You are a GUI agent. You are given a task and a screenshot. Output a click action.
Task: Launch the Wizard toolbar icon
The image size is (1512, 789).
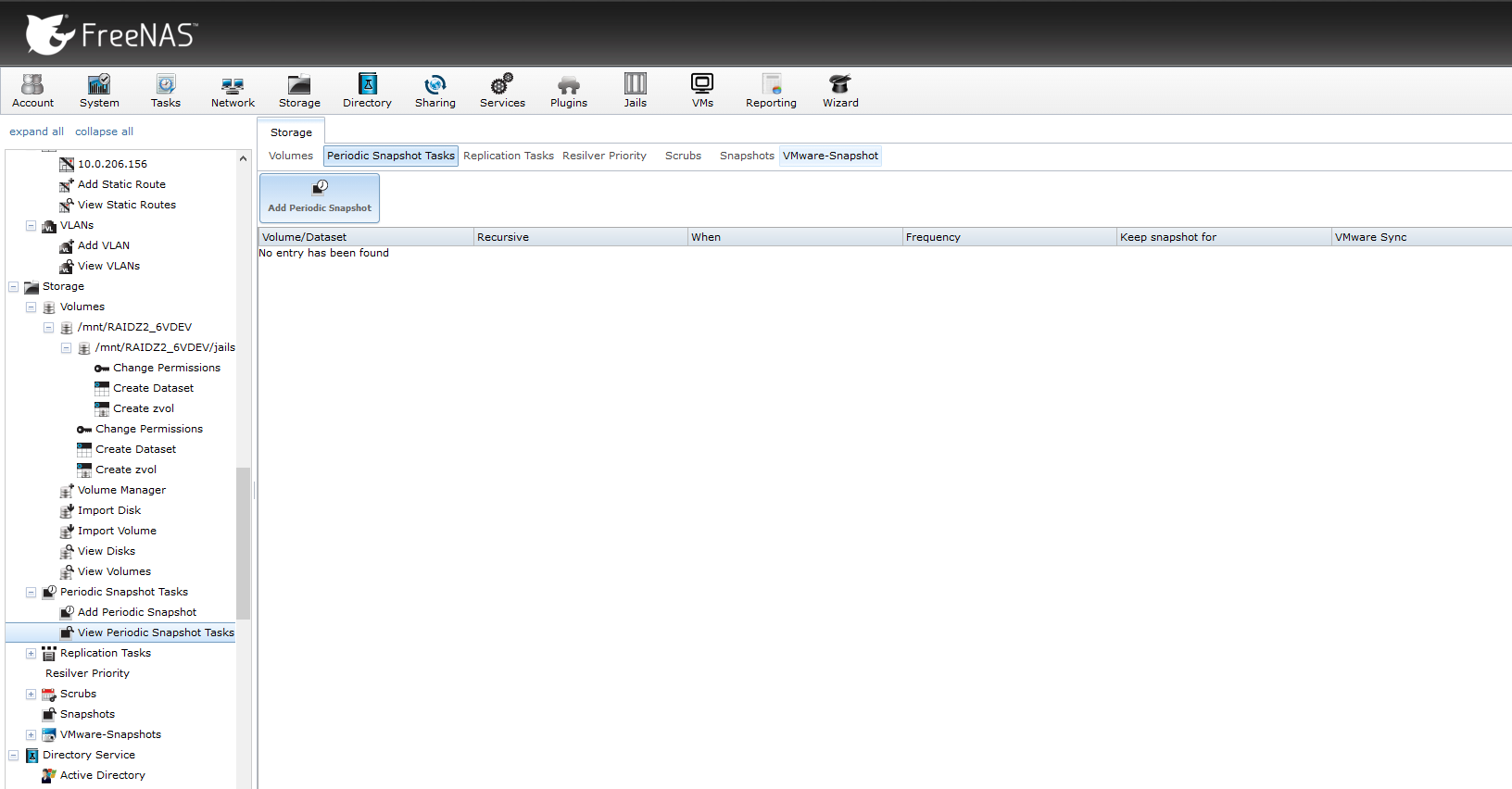tap(840, 91)
